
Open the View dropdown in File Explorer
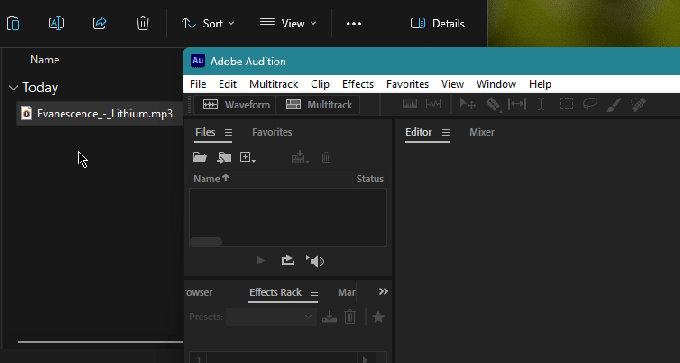pos(288,23)
